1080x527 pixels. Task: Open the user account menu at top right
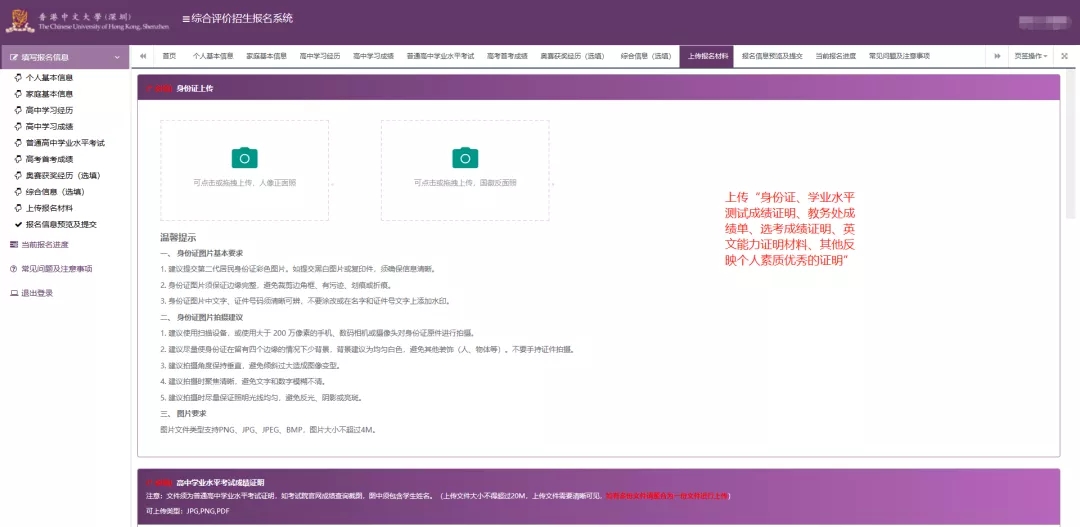tap(1040, 20)
